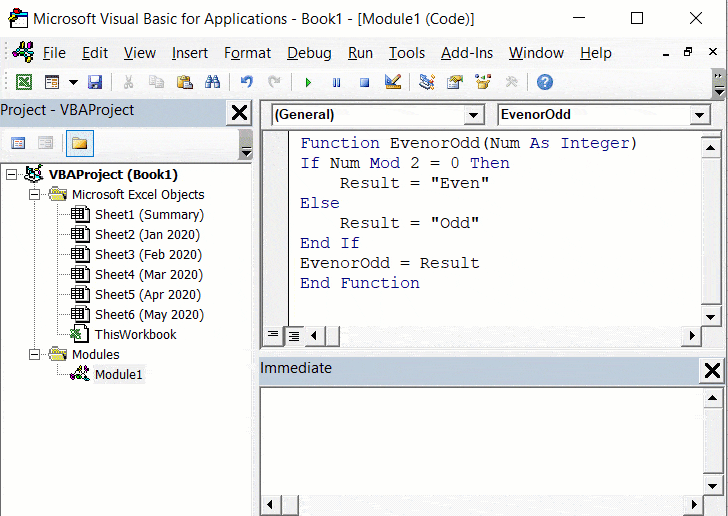Collapse the Modules folder
The image size is (728, 516).
click(34, 354)
